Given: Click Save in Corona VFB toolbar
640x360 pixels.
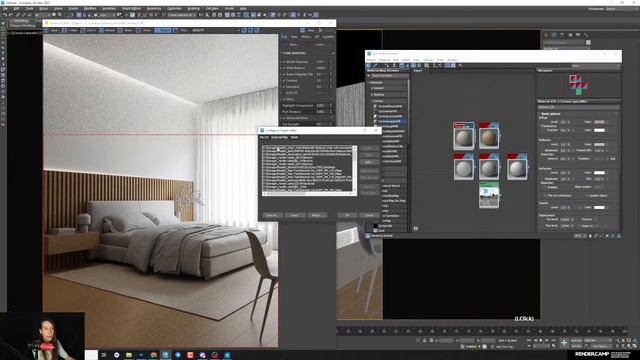Looking at the screenshot, I should coord(51,30).
